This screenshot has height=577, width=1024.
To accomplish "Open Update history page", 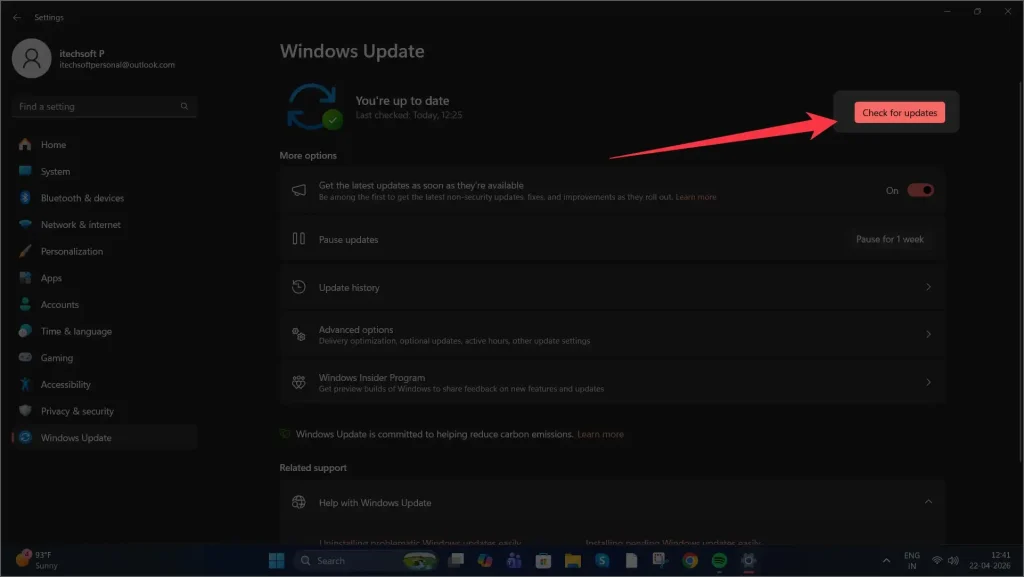I will tap(613, 287).
